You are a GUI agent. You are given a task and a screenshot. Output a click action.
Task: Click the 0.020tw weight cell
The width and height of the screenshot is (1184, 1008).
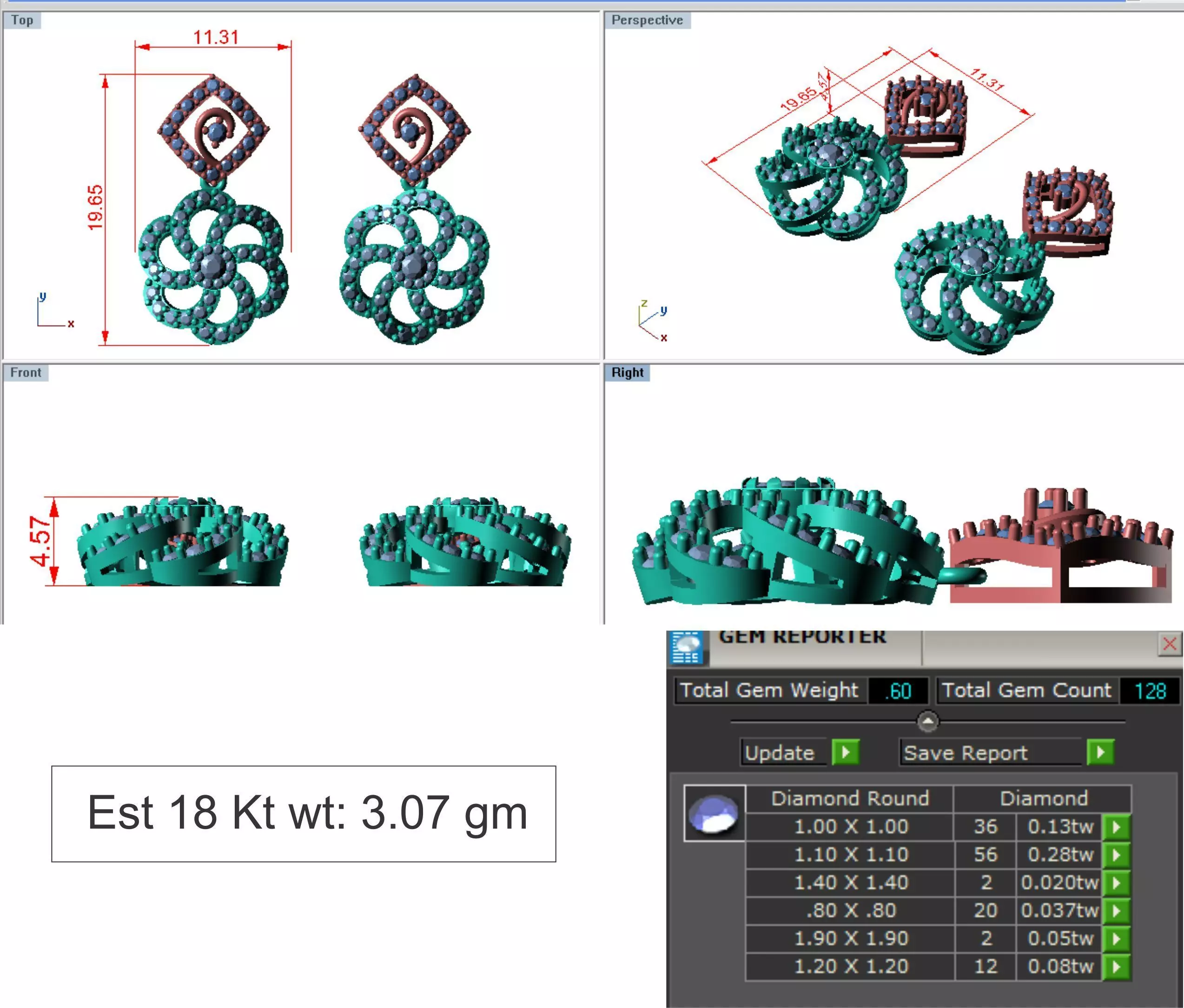1060,882
